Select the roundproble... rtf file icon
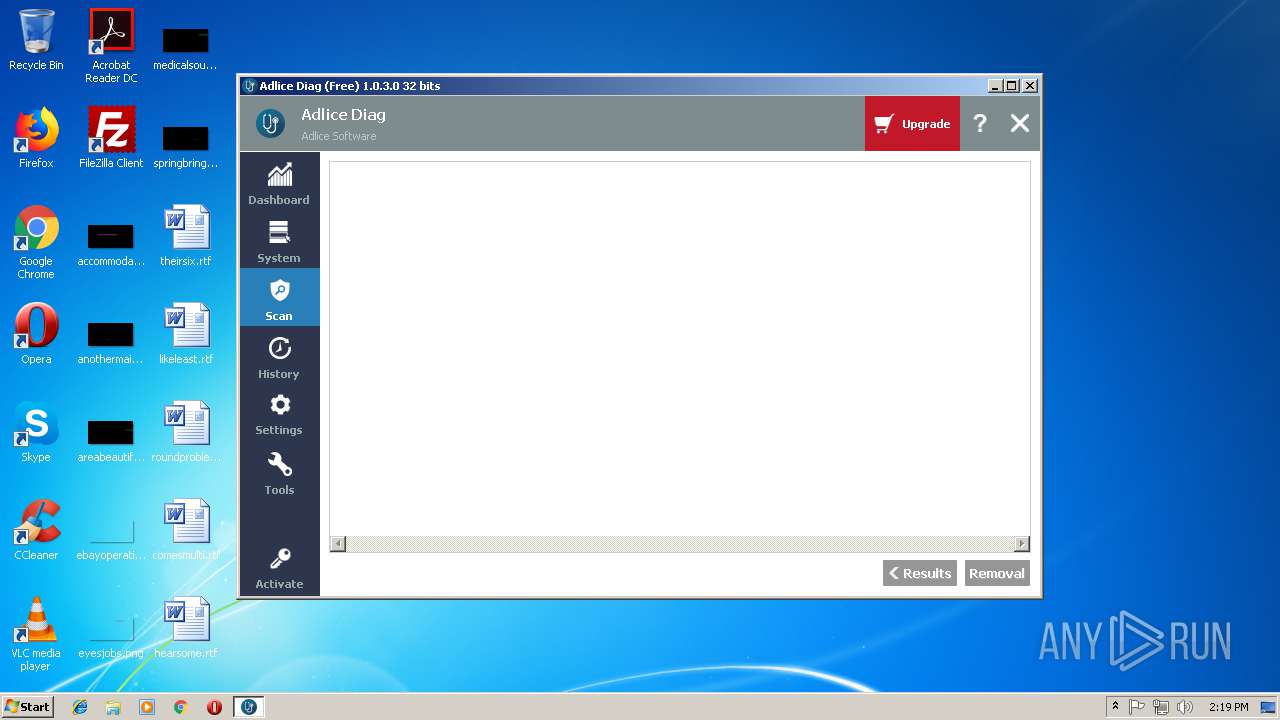This screenshot has height=720, width=1280. click(x=186, y=432)
